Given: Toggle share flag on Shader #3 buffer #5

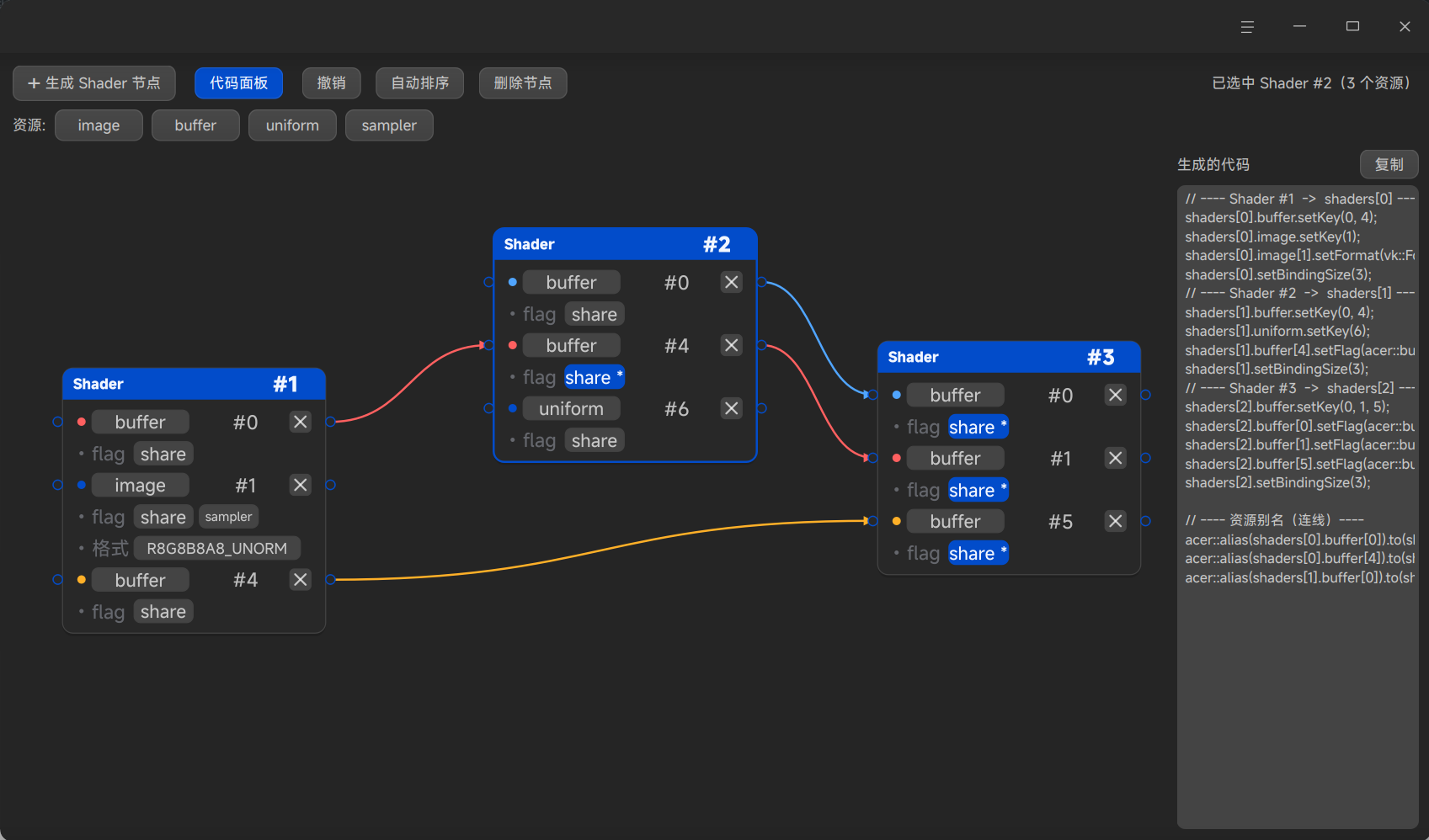Looking at the screenshot, I should pyautogui.click(x=978, y=553).
